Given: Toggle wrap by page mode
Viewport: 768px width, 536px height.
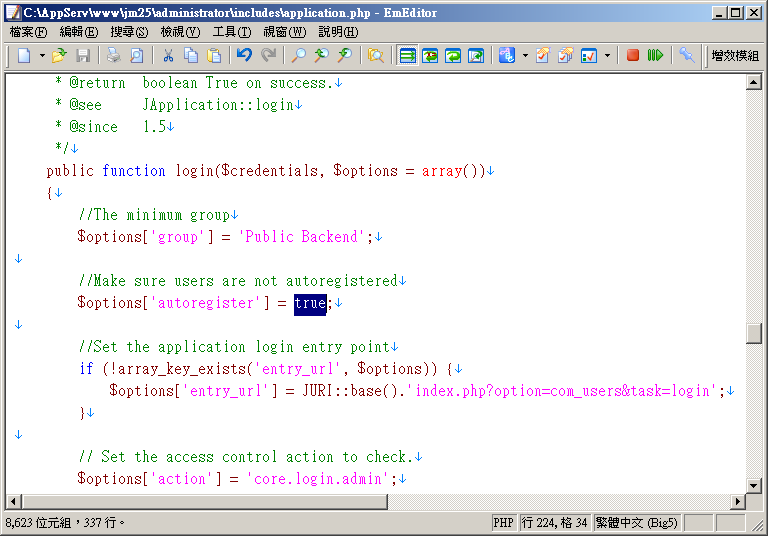Looking at the screenshot, I should pyautogui.click(x=476, y=56).
